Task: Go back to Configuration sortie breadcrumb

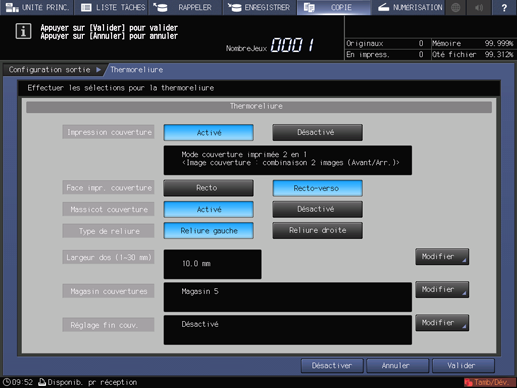Action: pos(53,70)
